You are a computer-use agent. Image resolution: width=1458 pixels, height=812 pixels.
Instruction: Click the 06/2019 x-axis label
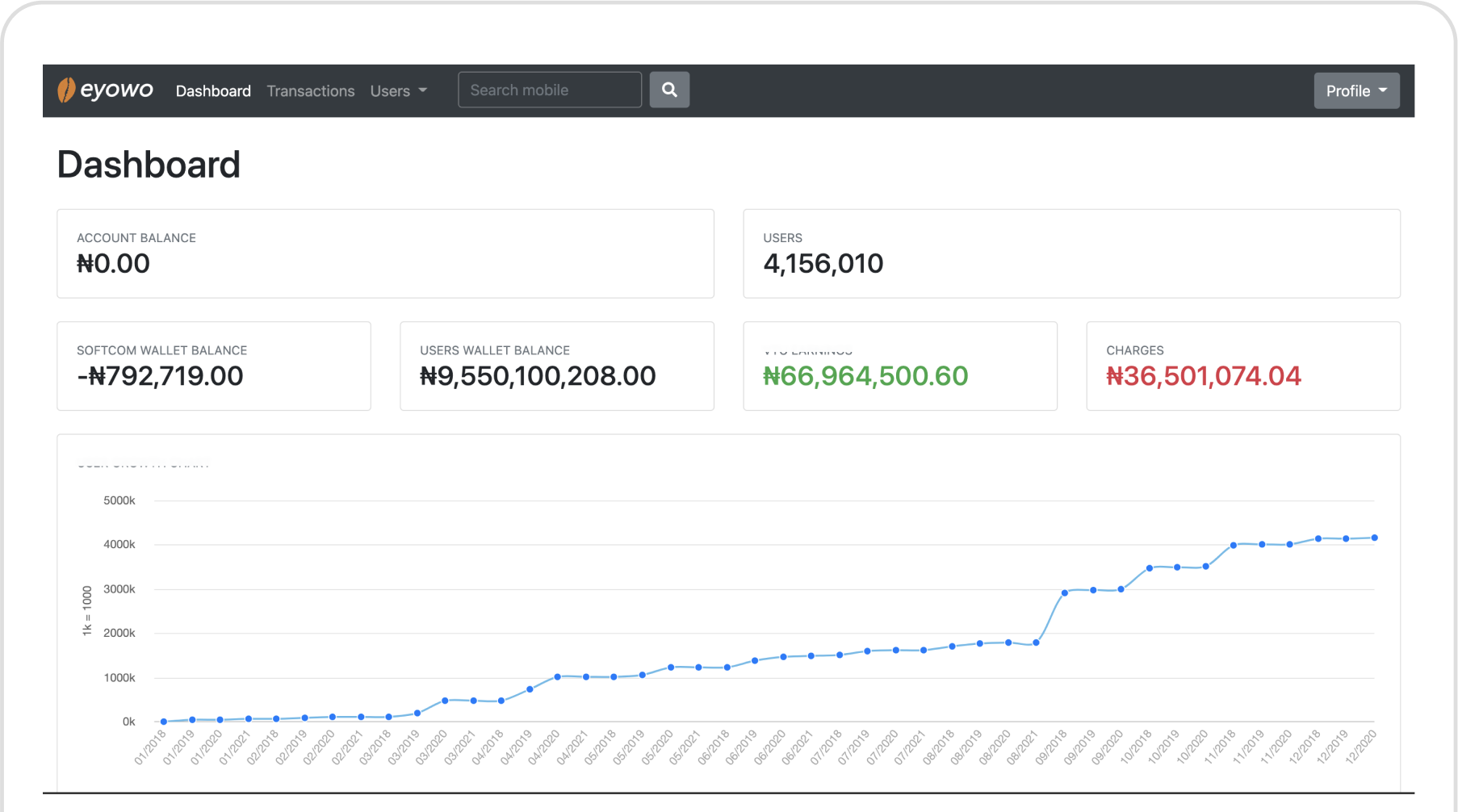tap(741, 747)
